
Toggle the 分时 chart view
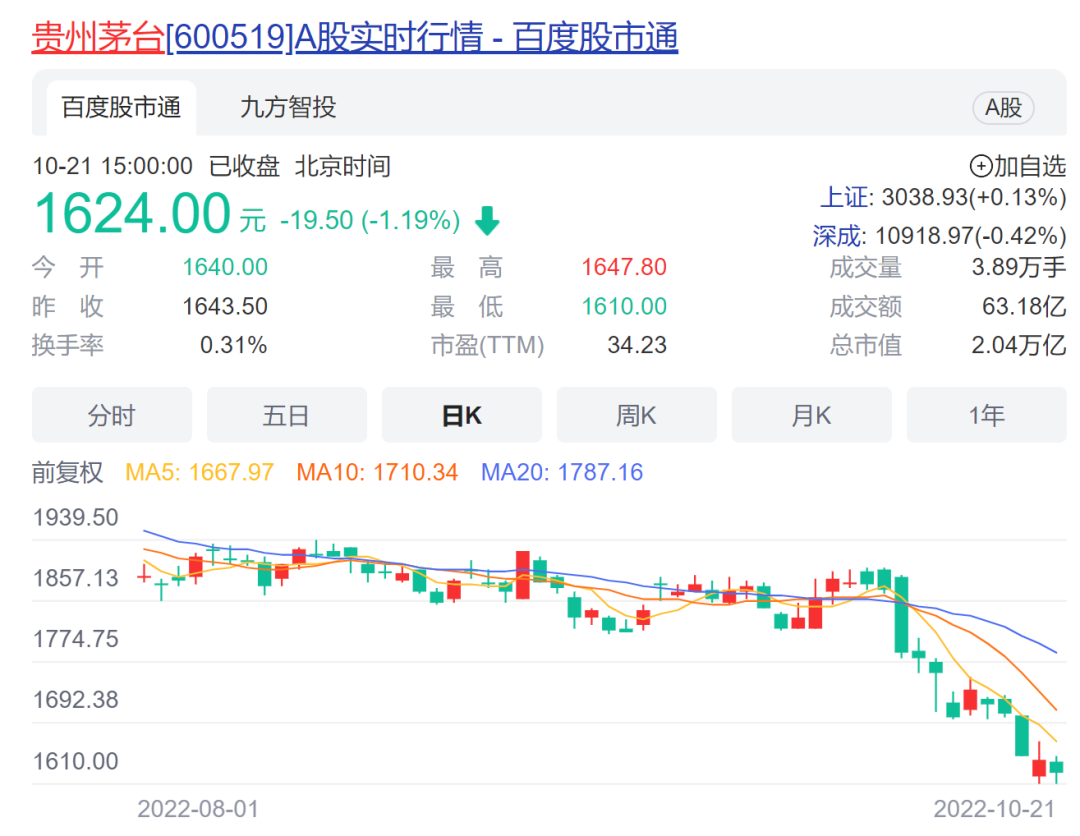point(111,414)
